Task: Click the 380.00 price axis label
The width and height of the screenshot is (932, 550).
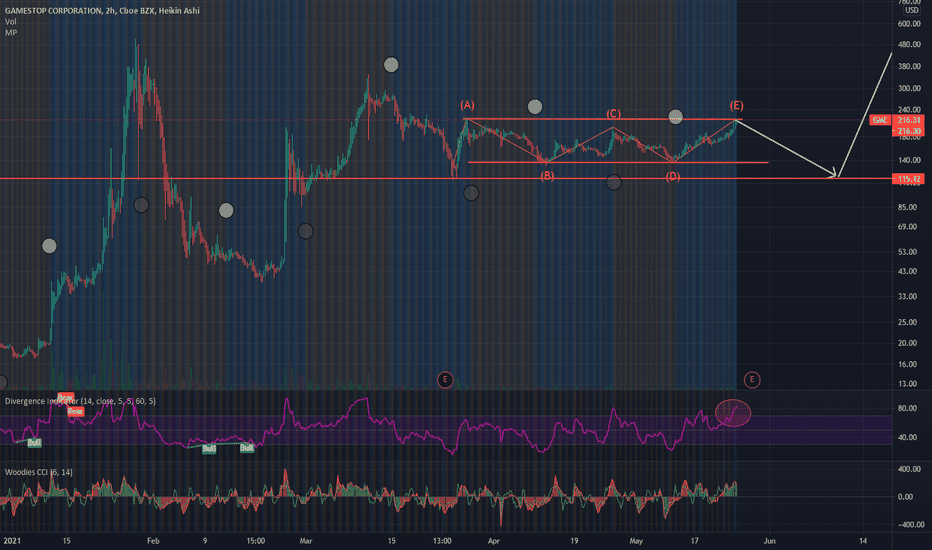Action: click(x=909, y=67)
